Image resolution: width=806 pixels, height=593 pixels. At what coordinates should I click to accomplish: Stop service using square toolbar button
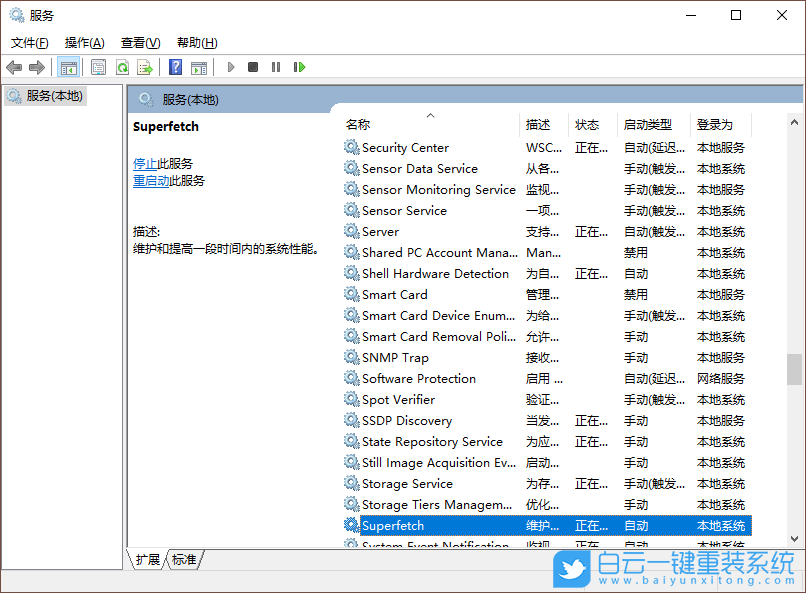253,67
